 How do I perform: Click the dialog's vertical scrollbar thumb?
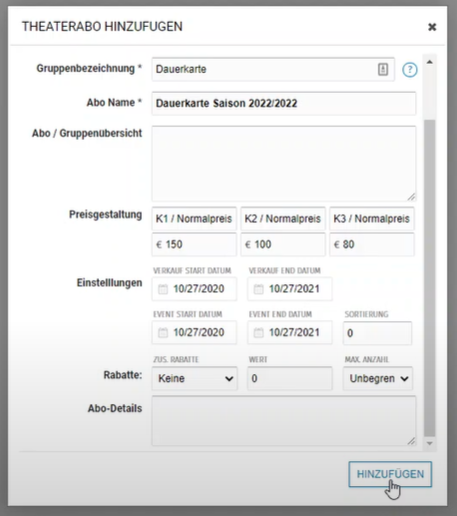[430, 278]
